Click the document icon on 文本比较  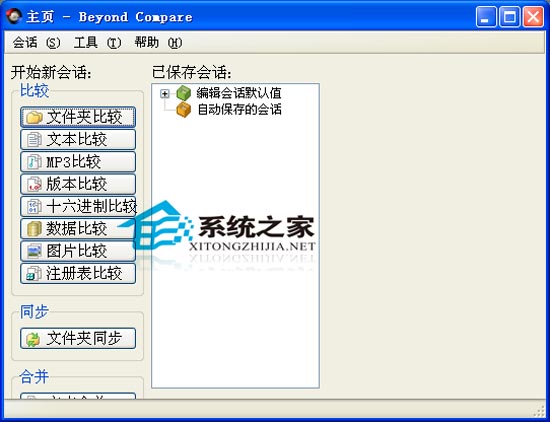pos(34,140)
